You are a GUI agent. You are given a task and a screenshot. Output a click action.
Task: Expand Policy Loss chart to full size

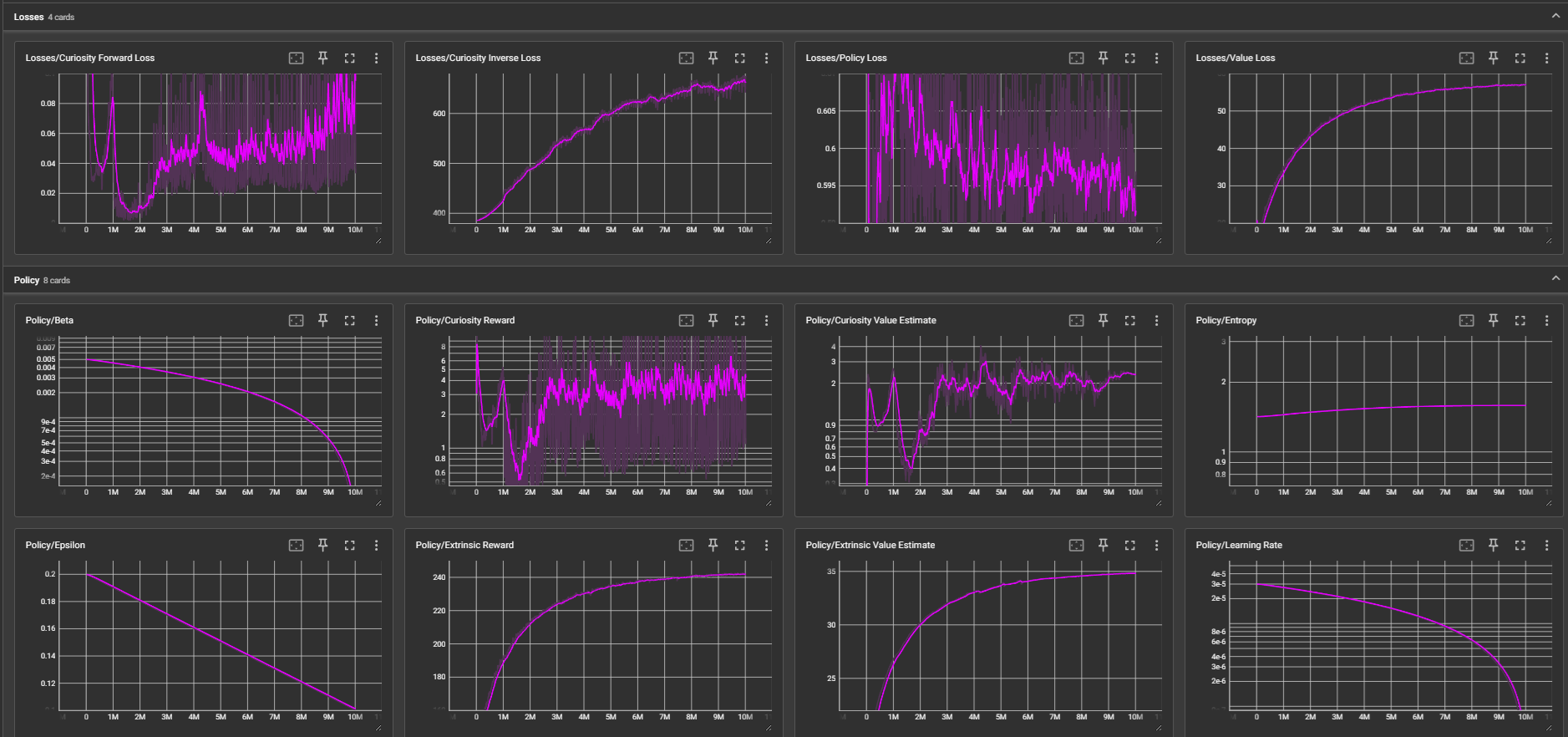tap(1129, 58)
